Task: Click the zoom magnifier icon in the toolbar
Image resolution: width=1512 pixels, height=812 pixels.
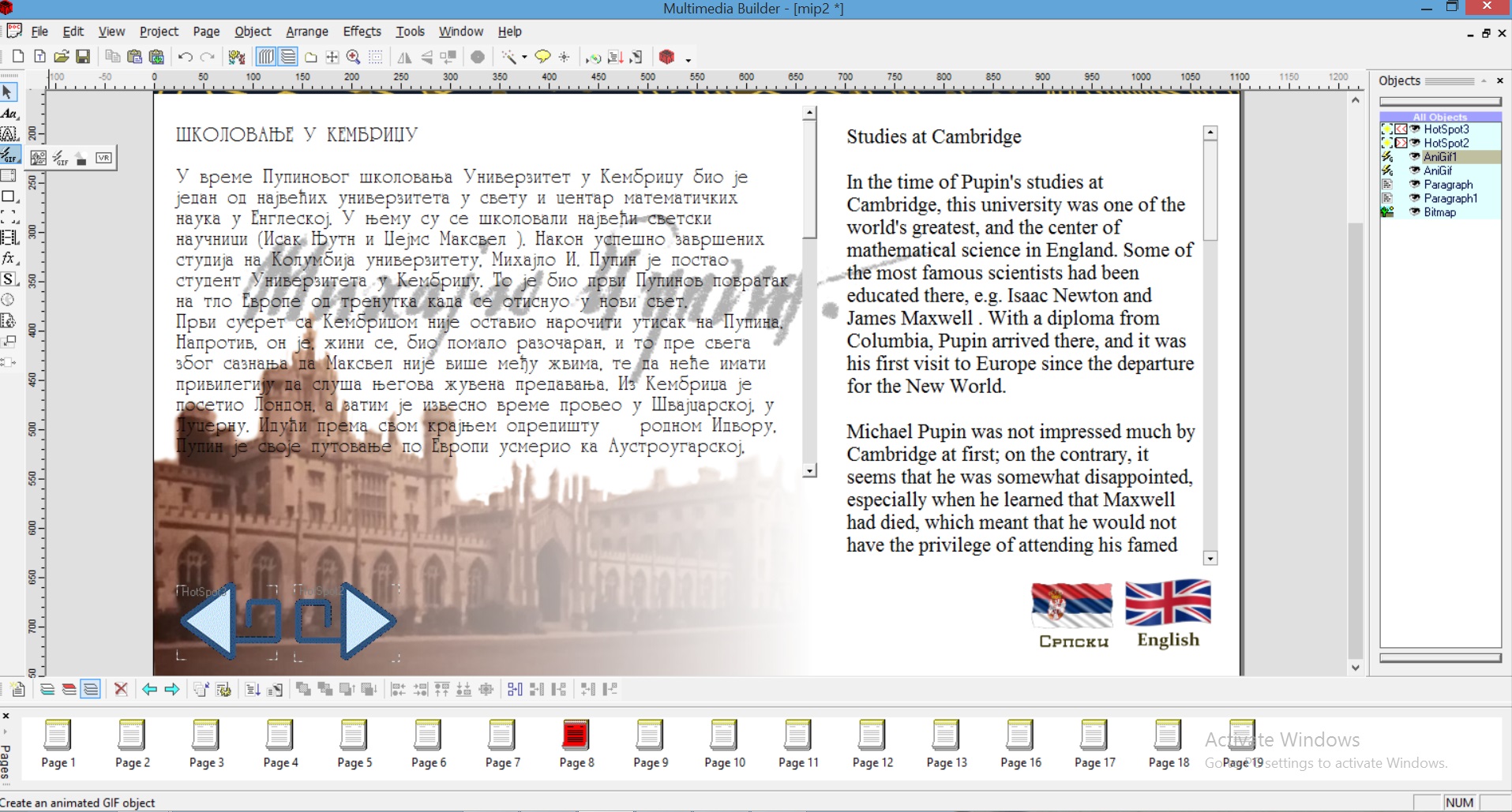Action: pyautogui.click(x=354, y=57)
